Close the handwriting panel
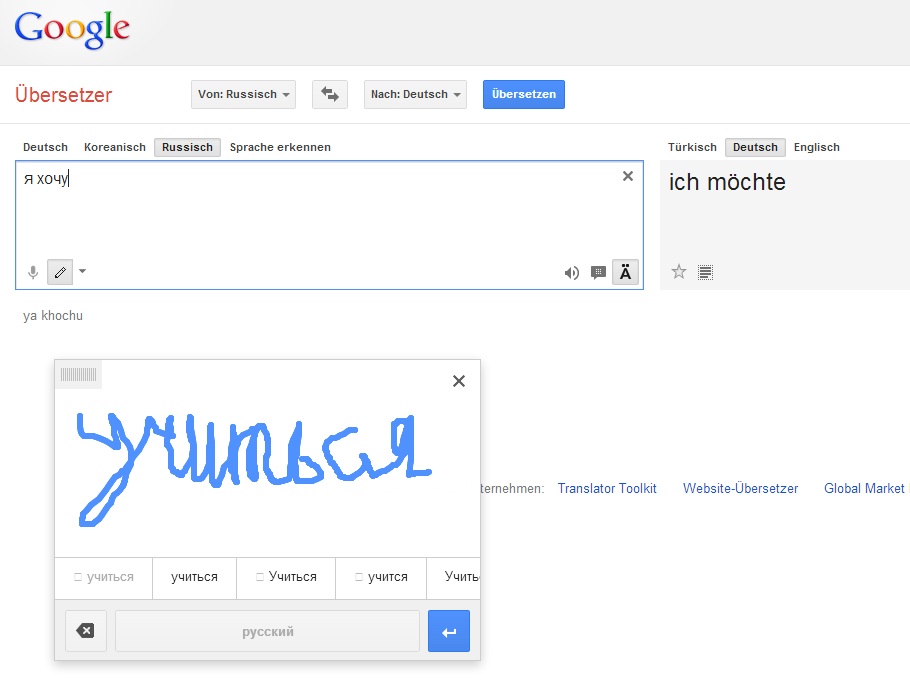This screenshot has height=688, width=910. (458, 381)
